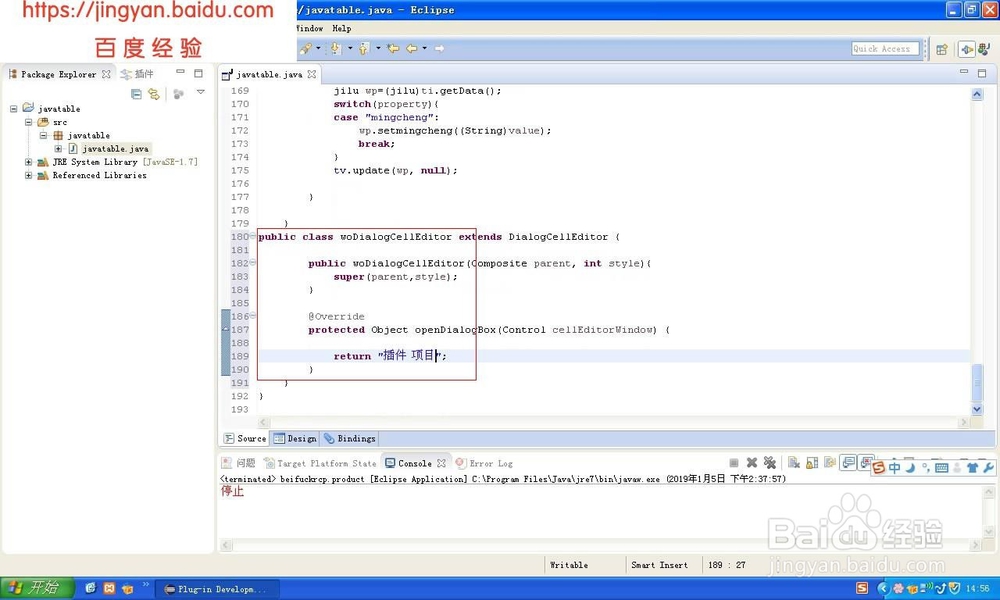Maximize the editor area
Viewport: 1000px width, 600px height.
pos(982,73)
